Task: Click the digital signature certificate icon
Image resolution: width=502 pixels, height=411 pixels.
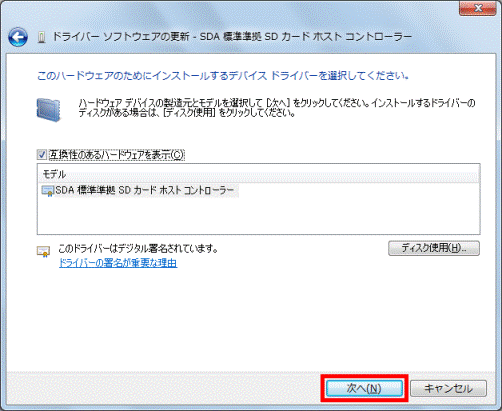Action: (x=43, y=251)
